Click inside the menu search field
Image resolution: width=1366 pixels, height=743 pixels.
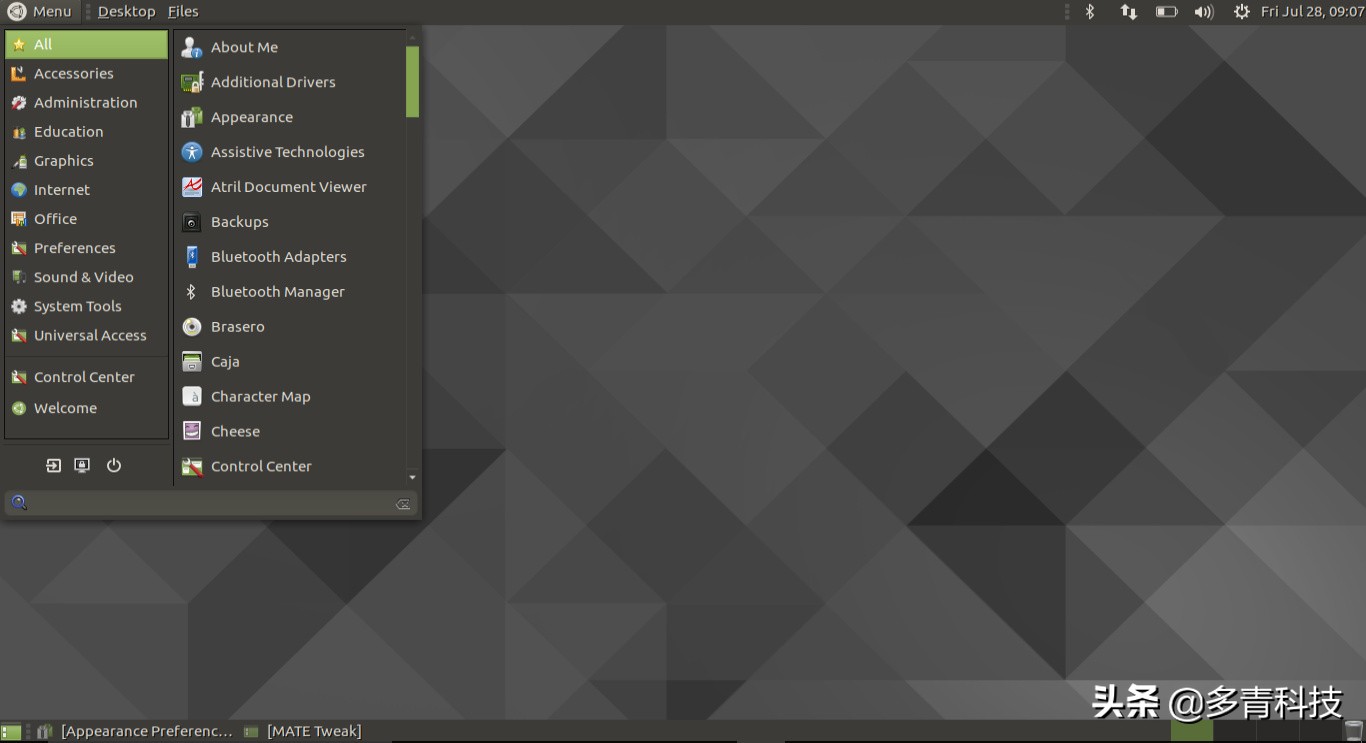click(x=211, y=504)
